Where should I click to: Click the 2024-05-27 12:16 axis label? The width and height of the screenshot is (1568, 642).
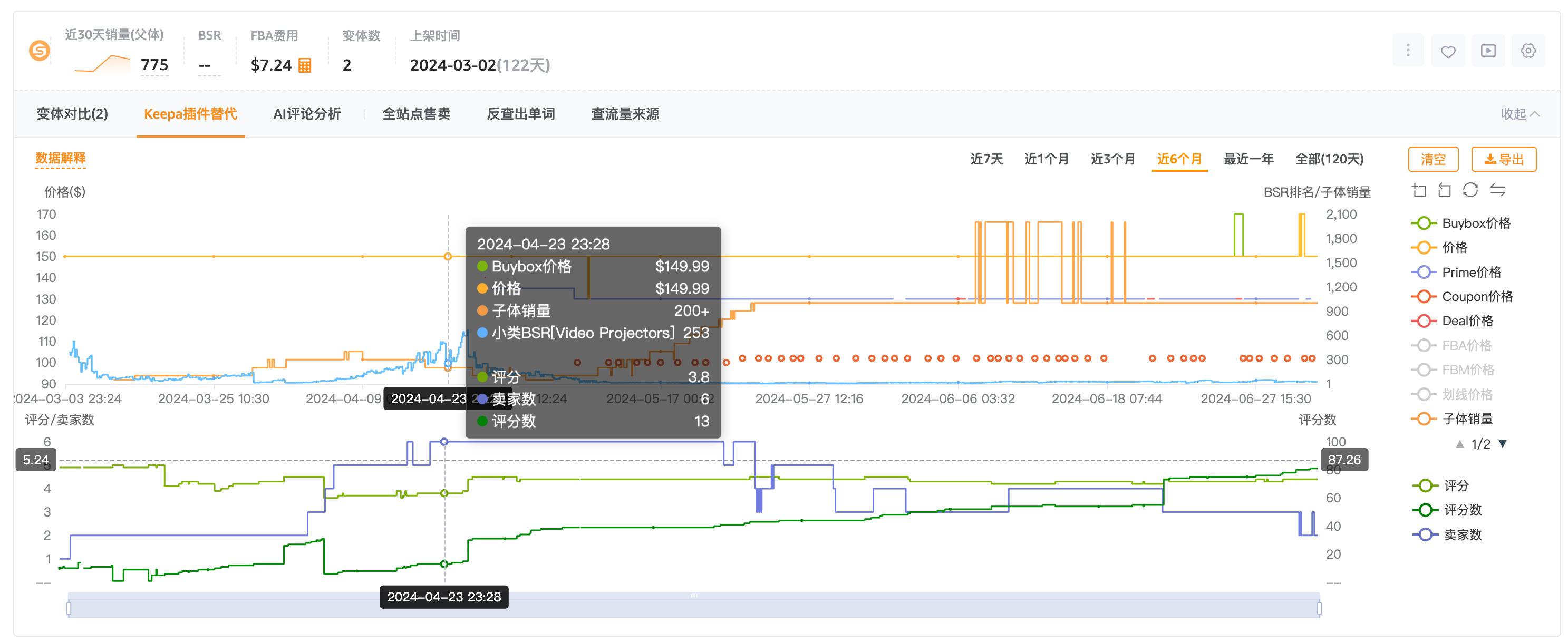pos(809,398)
